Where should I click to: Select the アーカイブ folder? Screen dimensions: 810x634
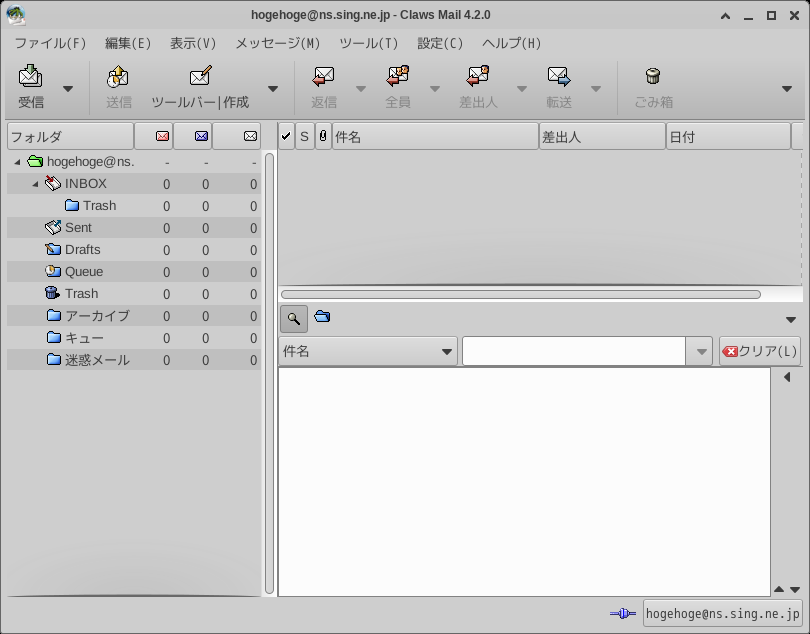[134, 316]
